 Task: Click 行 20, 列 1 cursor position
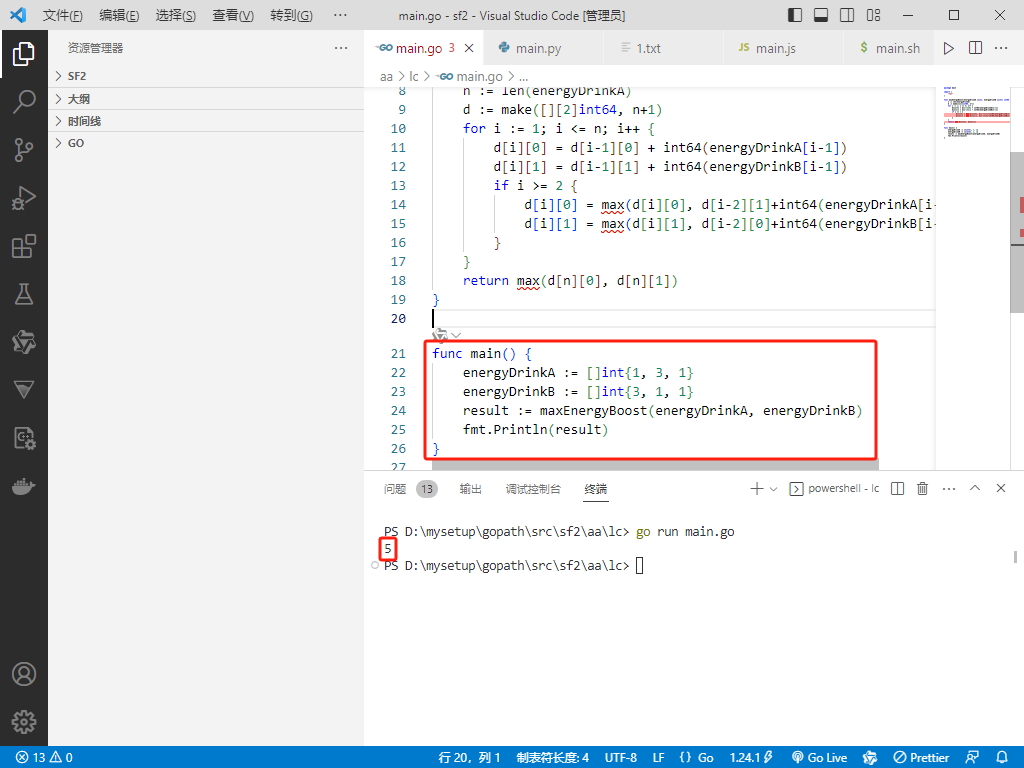[470, 758]
